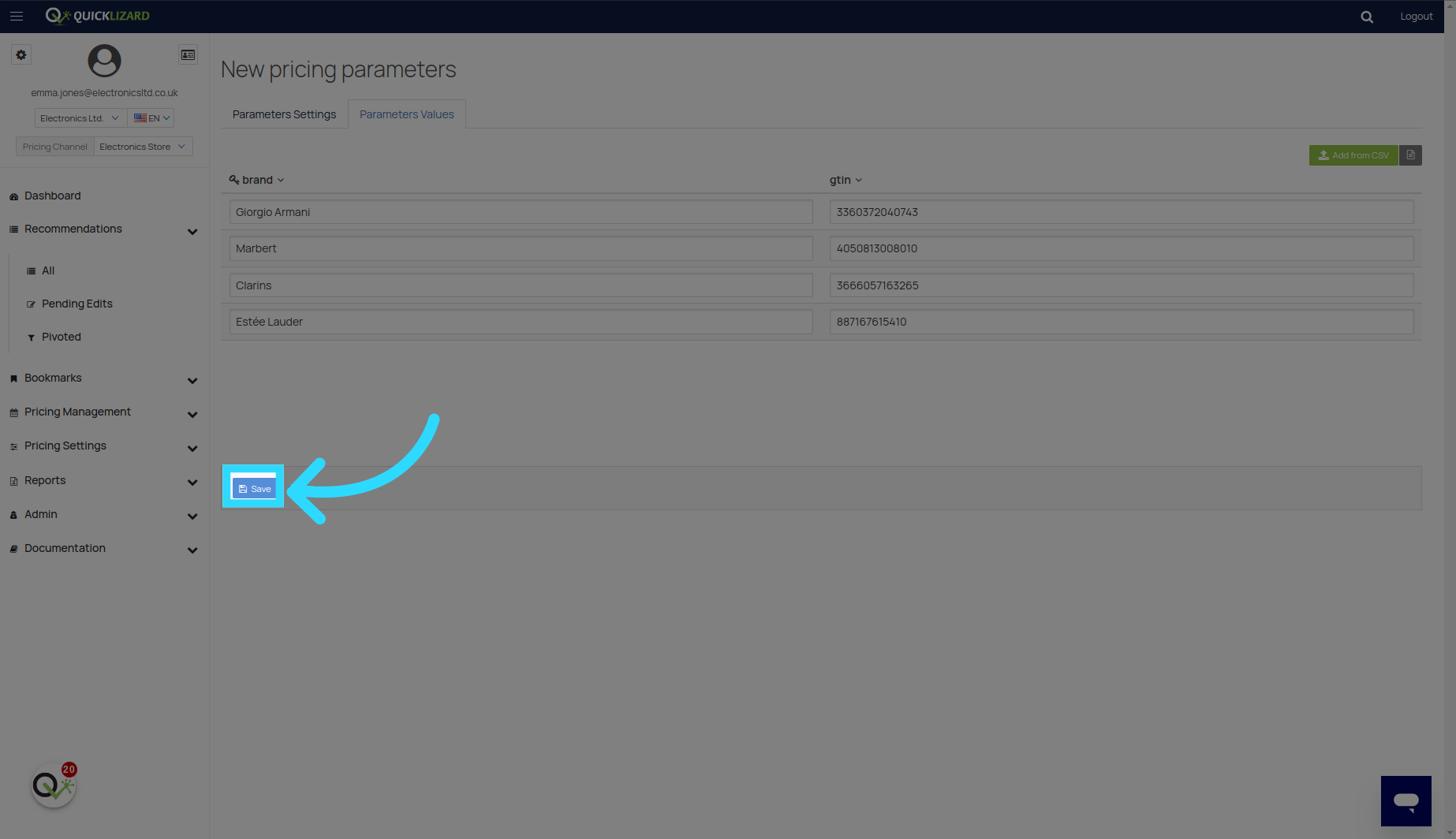Click the QuickLizard logo
Image resolution: width=1456 pixels, height=839 pixels.
pyautogui.click(x=97, y=16)
